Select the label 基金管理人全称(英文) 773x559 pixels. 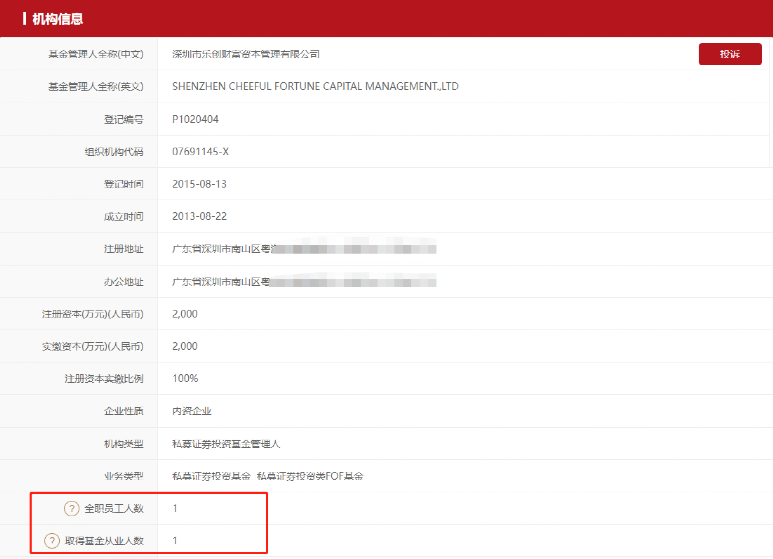(x=96, y=86)
